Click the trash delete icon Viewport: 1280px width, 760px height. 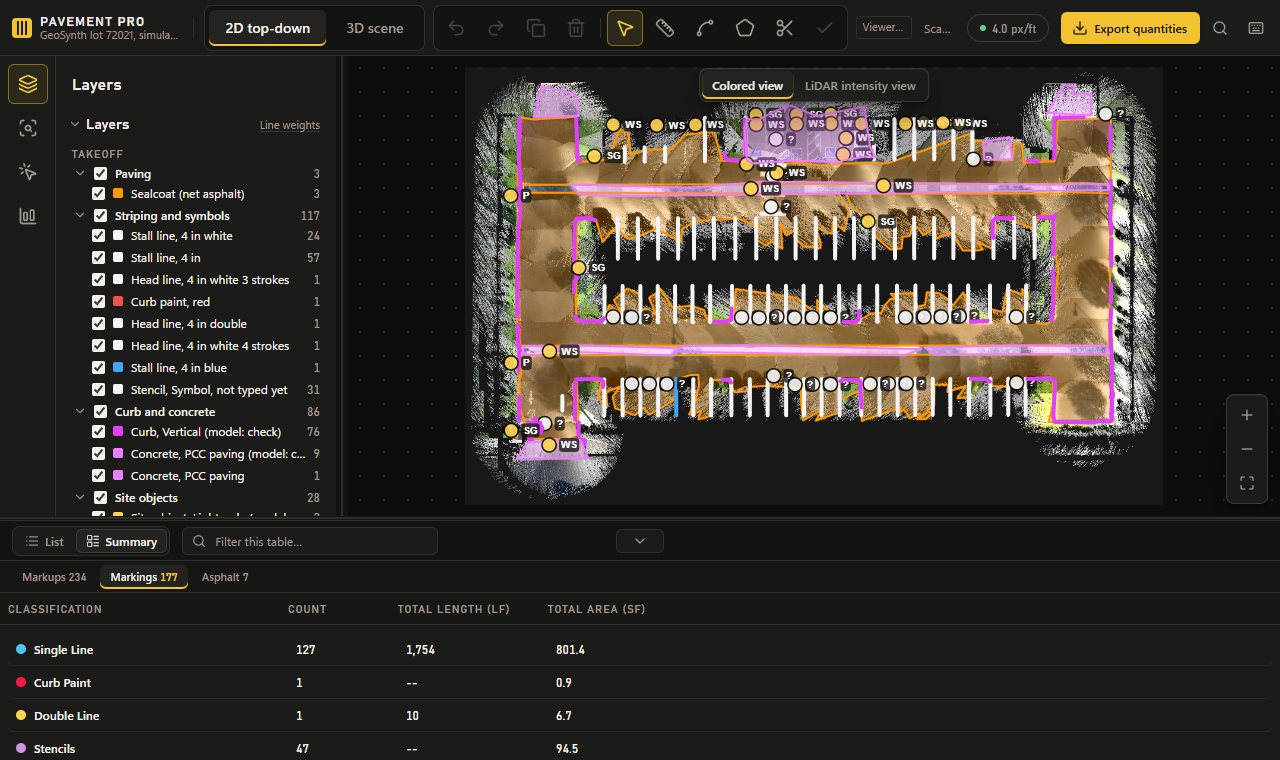576,28
